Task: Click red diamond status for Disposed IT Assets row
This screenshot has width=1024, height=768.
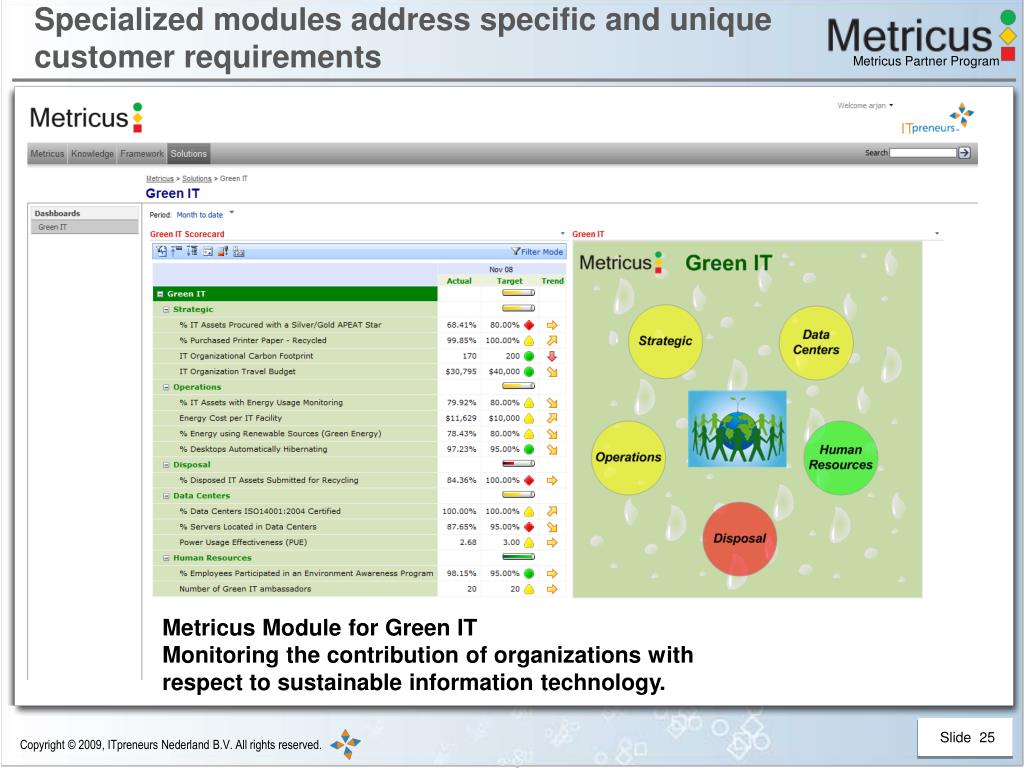Action: [x=529, y=481]
